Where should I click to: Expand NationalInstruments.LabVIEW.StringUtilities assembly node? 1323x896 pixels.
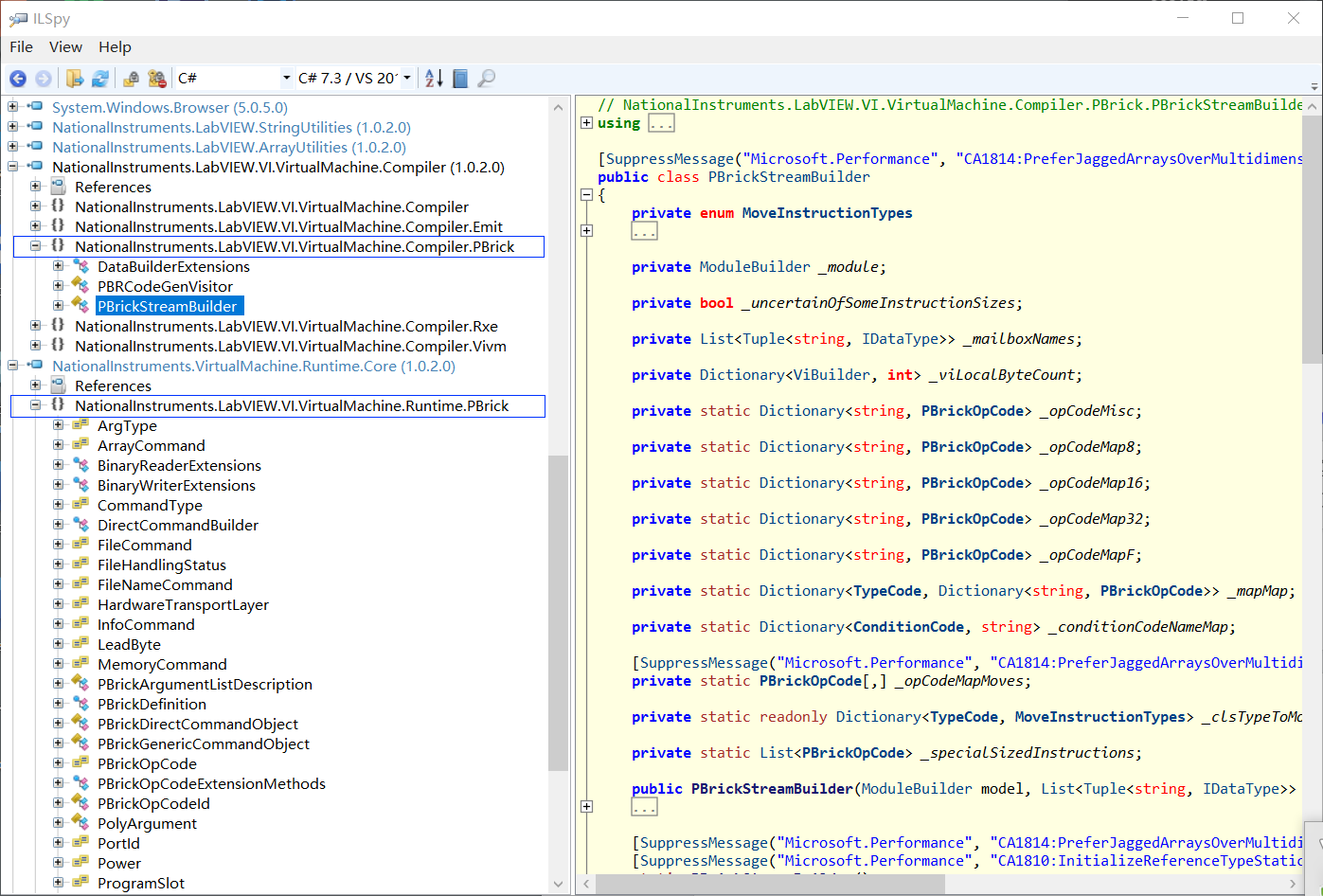(13, 127)
